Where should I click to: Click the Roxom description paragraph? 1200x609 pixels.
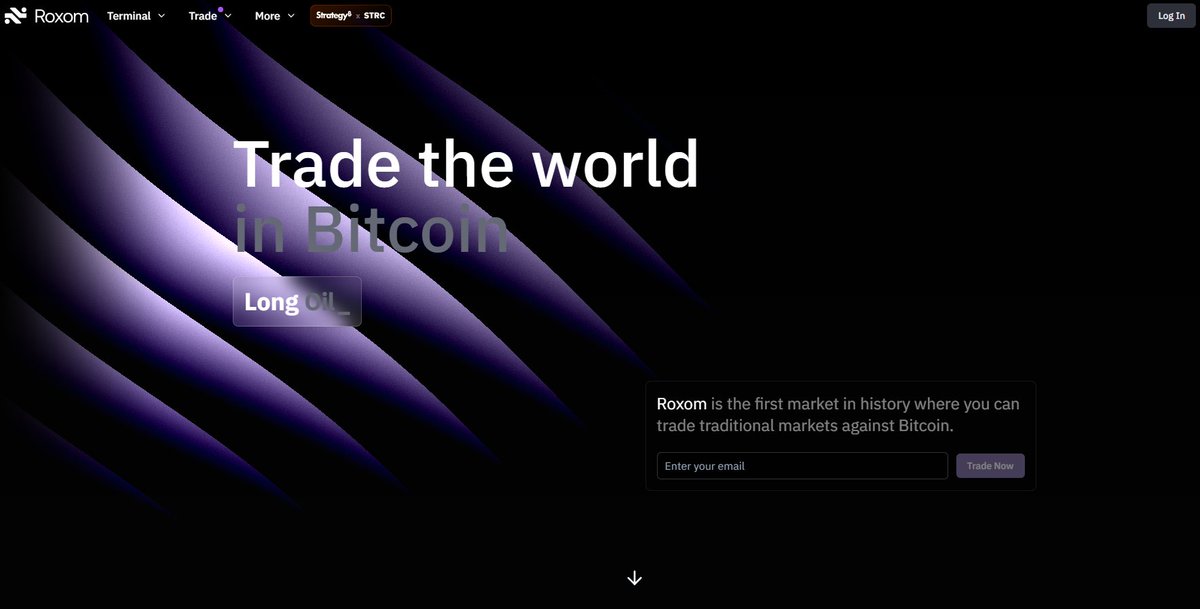coord(838,415)
